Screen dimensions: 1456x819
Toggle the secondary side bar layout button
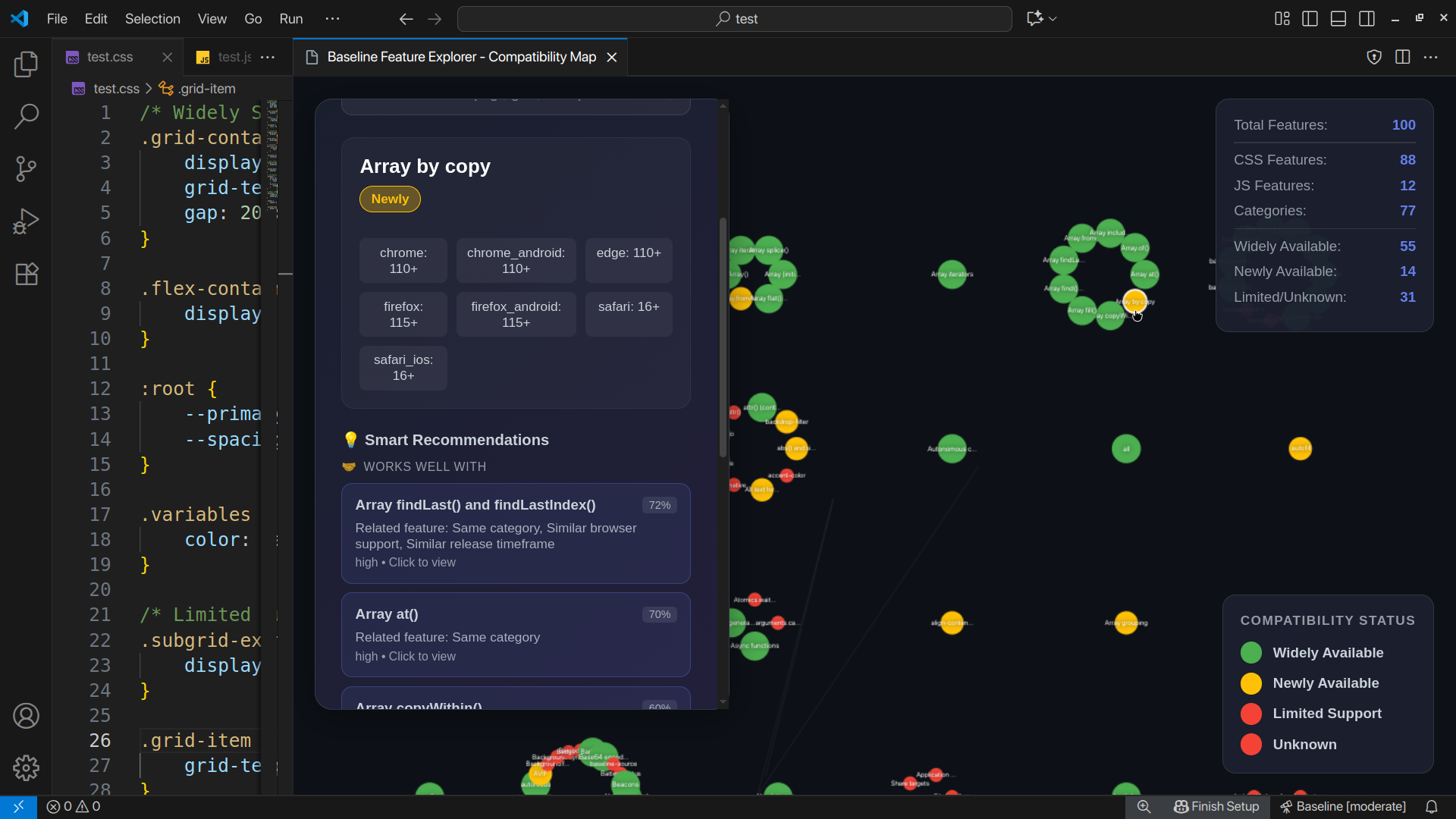click(1367, 19)
